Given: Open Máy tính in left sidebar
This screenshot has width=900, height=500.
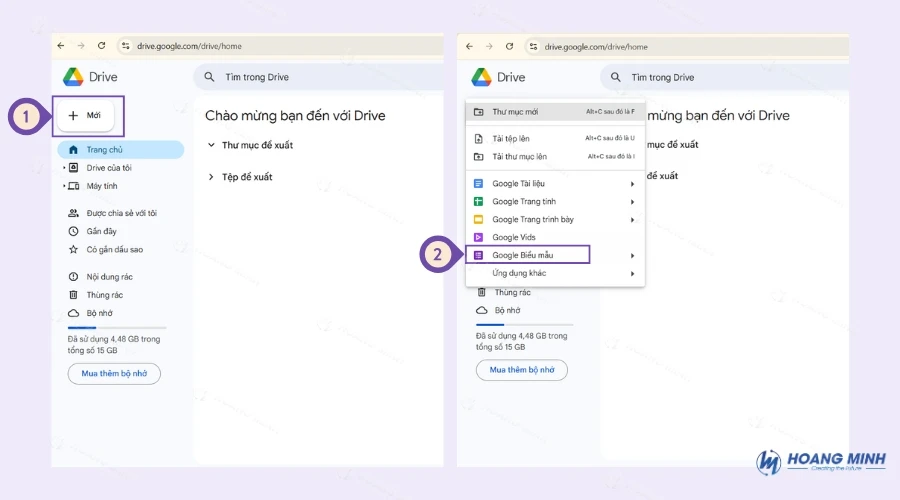Looking at the screenshot, I should (x=102, y=186).
